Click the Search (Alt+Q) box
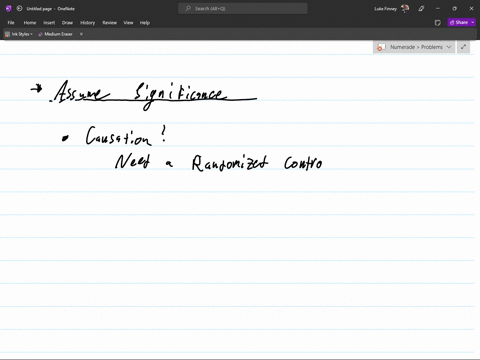 [x=243, y=9]
